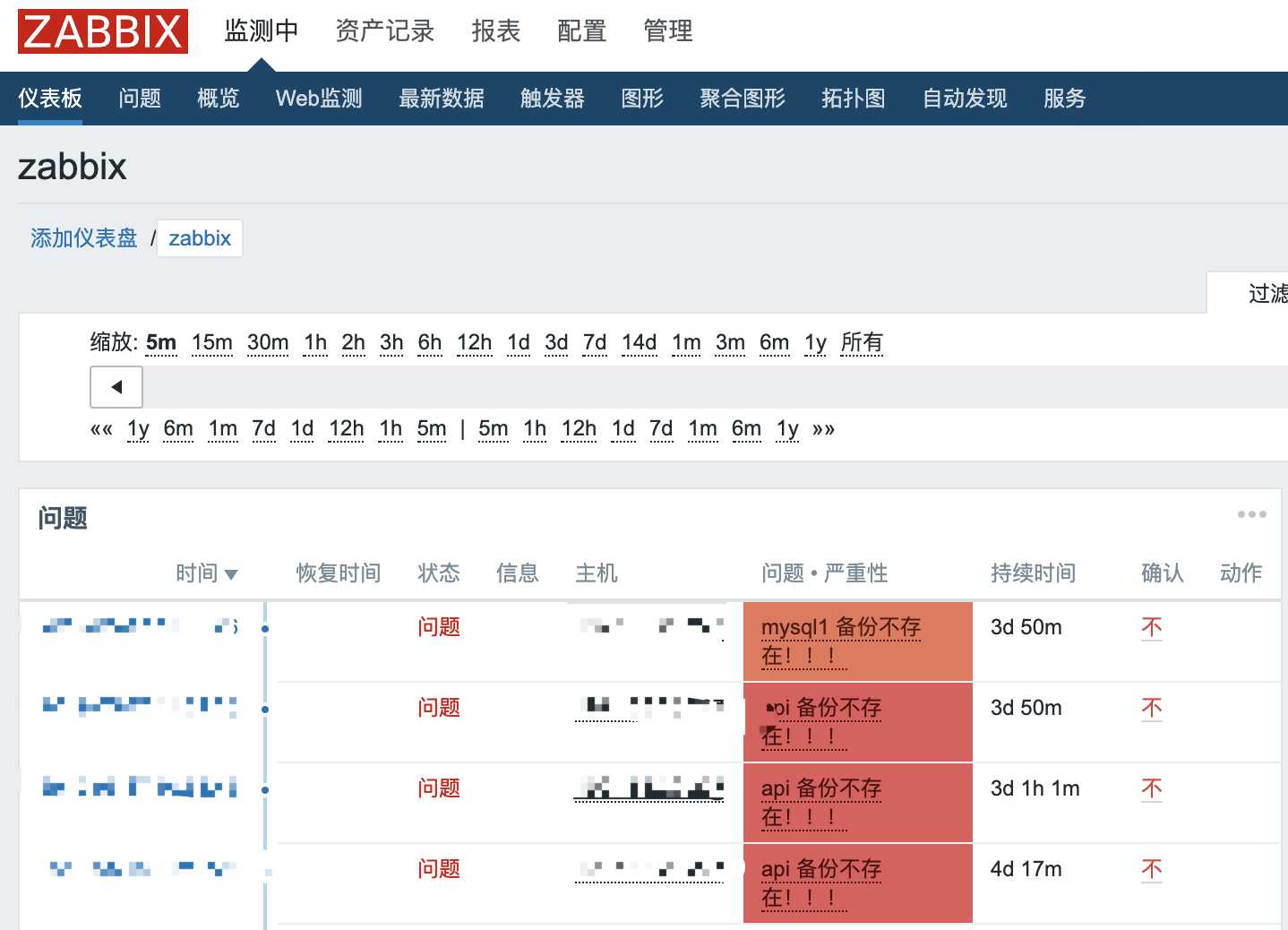Open the 聚合图形 submenu tab
The height and width of the screenshot is (930, 1288).
(x=743, y=98)
